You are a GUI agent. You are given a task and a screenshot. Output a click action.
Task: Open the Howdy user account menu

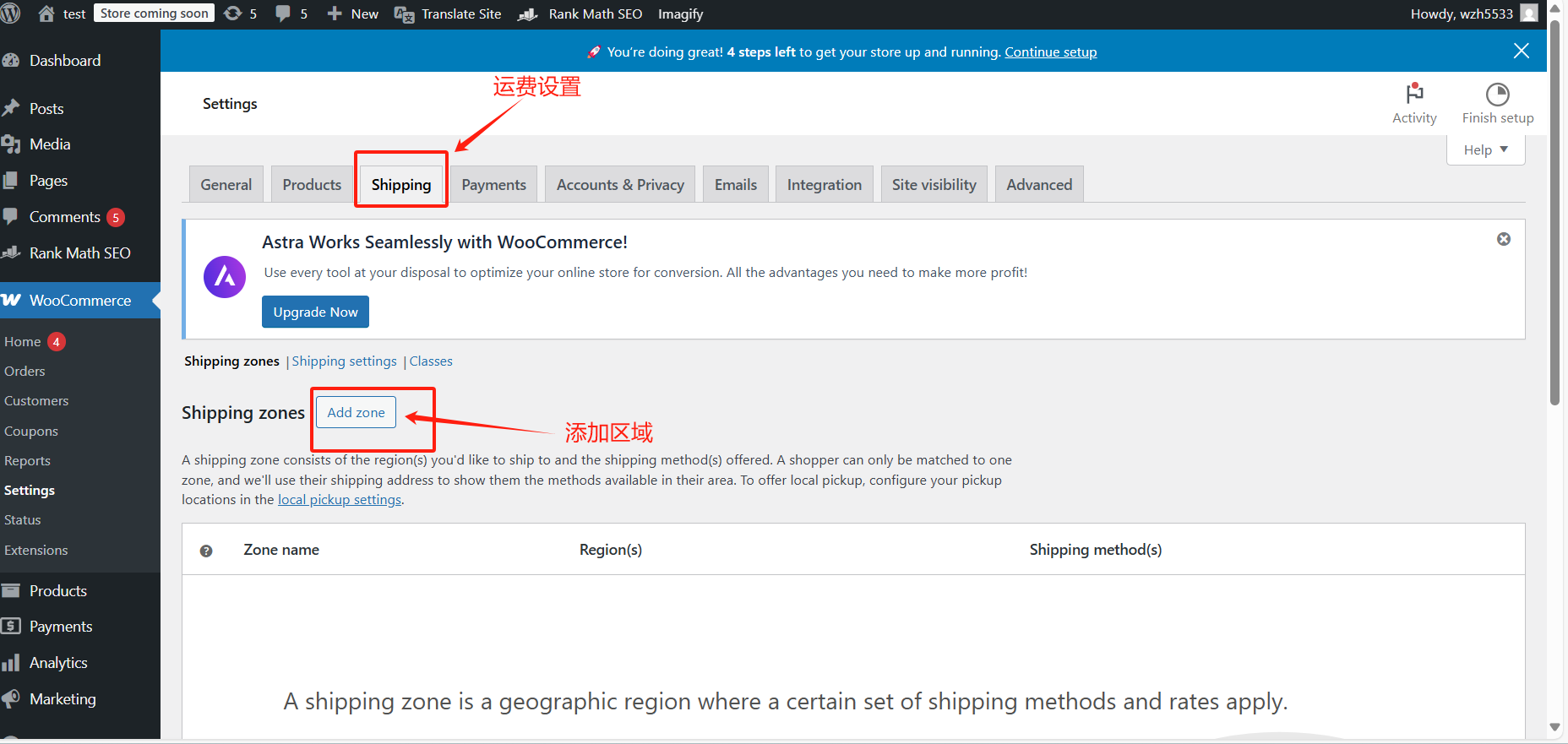pos(1472,14)
